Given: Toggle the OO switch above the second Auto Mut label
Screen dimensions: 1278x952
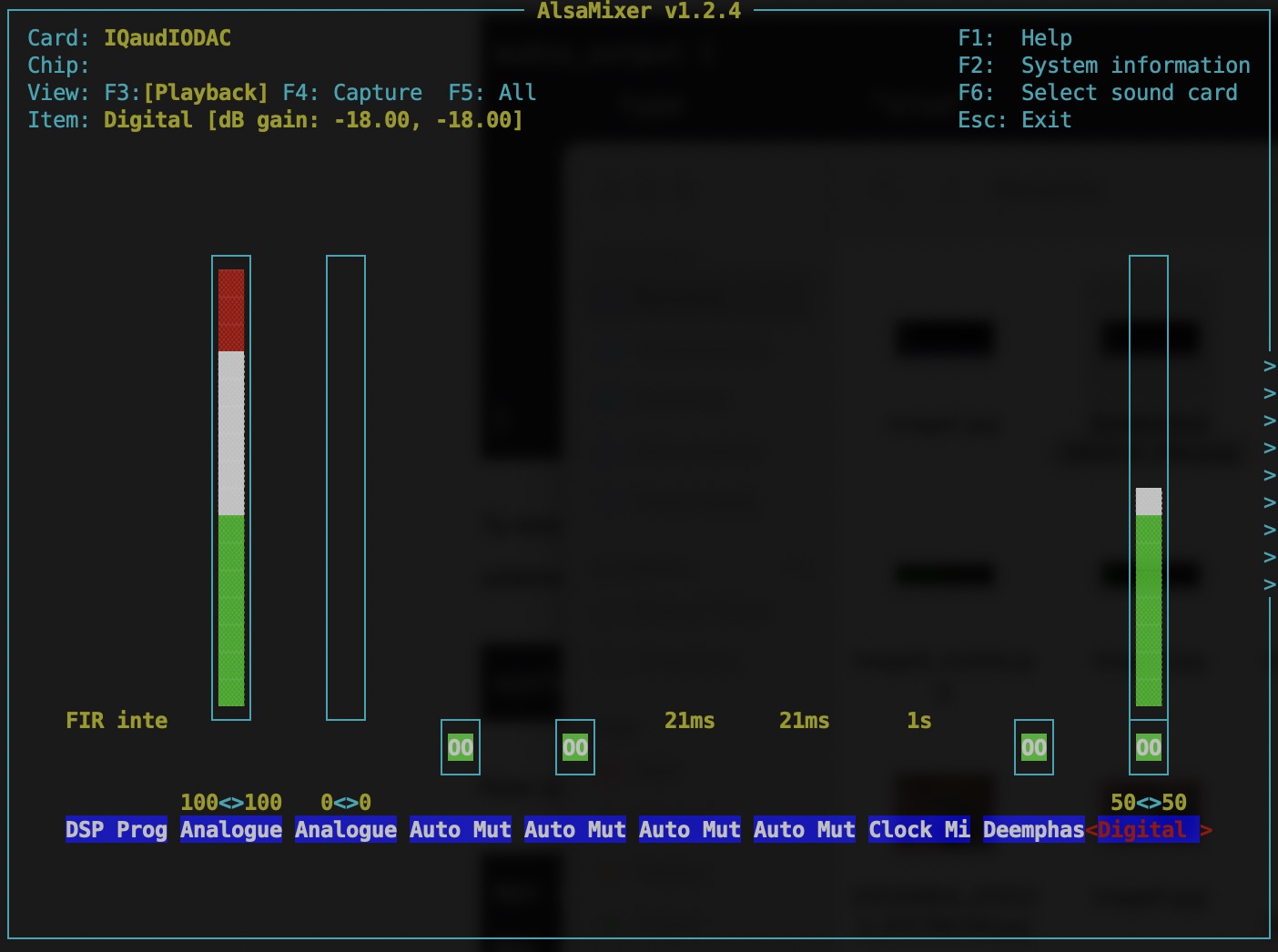Looking at the screenshot, I should (x=574, y=747).
